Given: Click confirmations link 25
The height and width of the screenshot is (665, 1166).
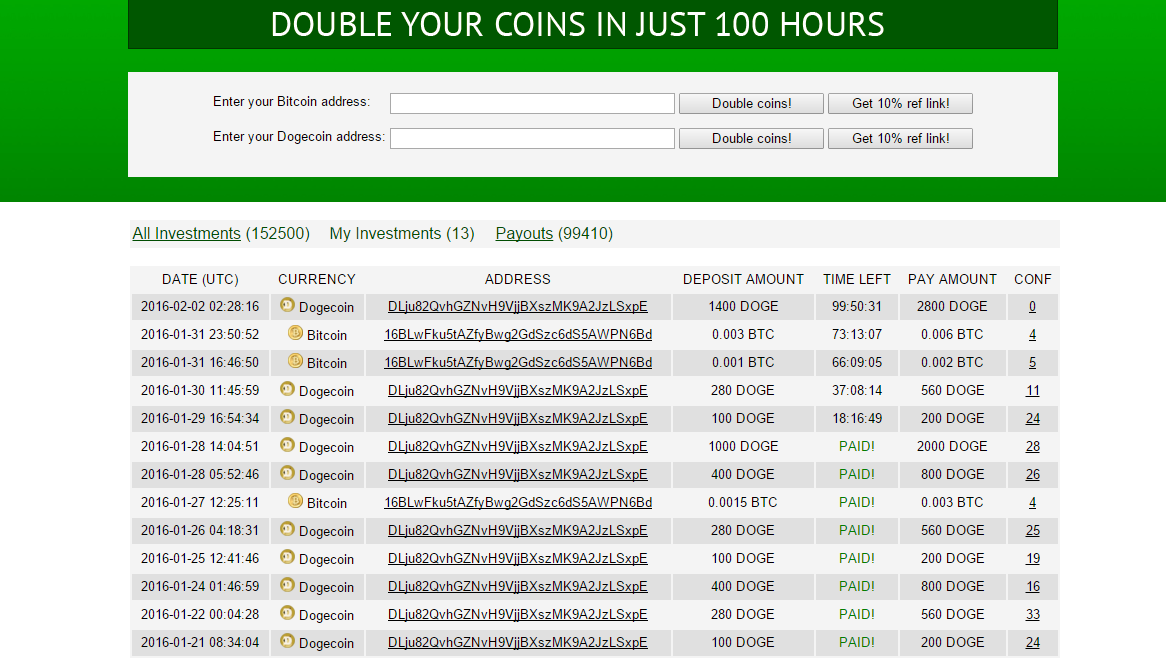Looking at the screenshot, I should tap(1032, 530).
